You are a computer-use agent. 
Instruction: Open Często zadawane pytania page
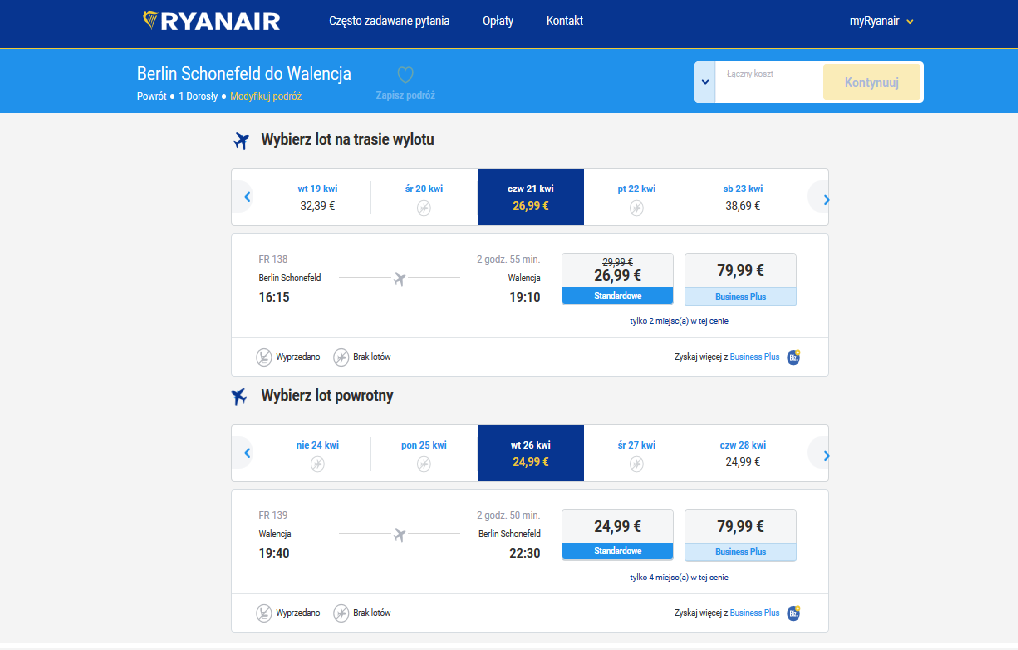pyautogui.click(x=389, y=21)
